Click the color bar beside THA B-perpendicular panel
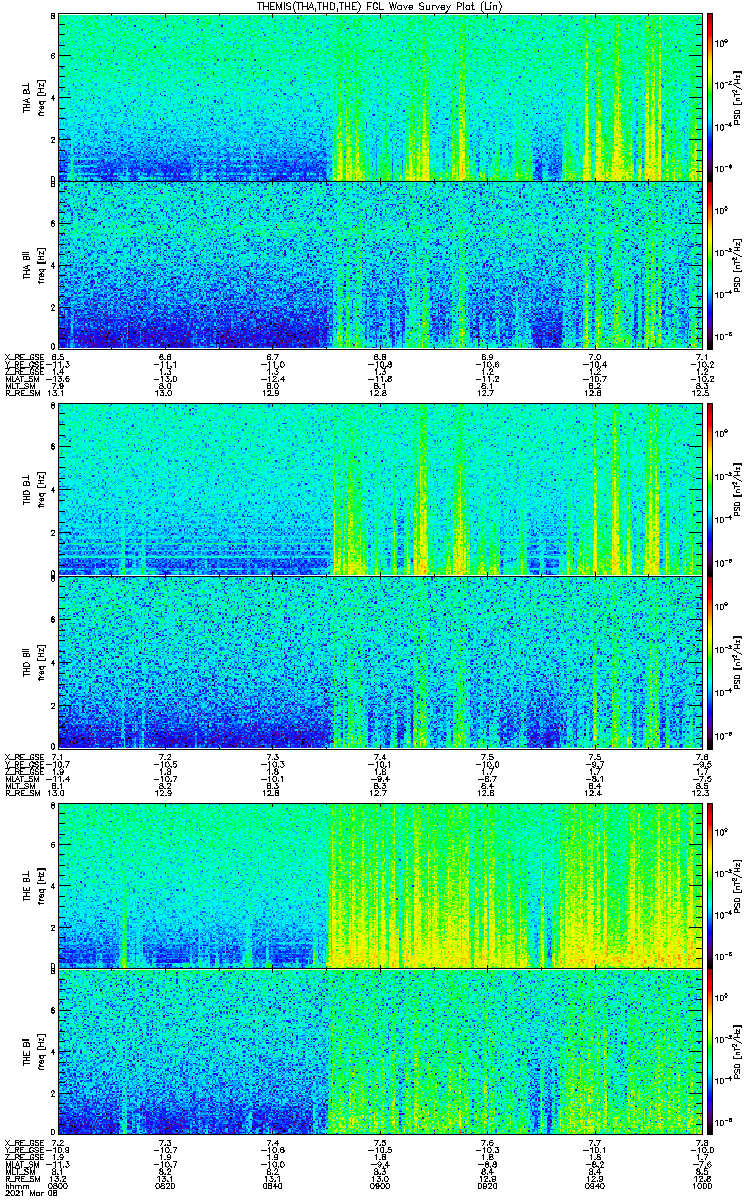 coord(710,96)
